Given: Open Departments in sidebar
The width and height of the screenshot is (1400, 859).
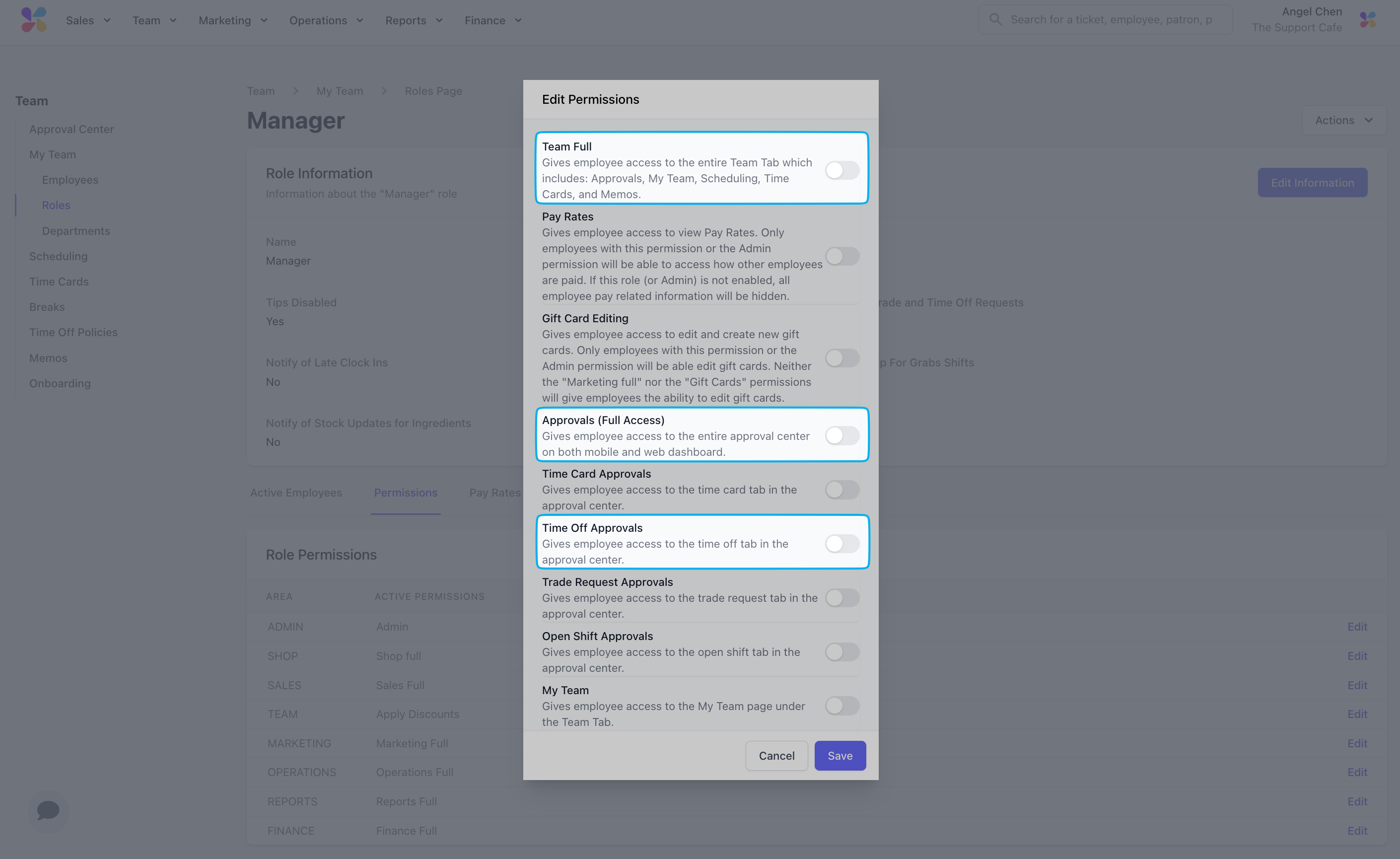Looking at the screenshot, I should click(76, 231).
